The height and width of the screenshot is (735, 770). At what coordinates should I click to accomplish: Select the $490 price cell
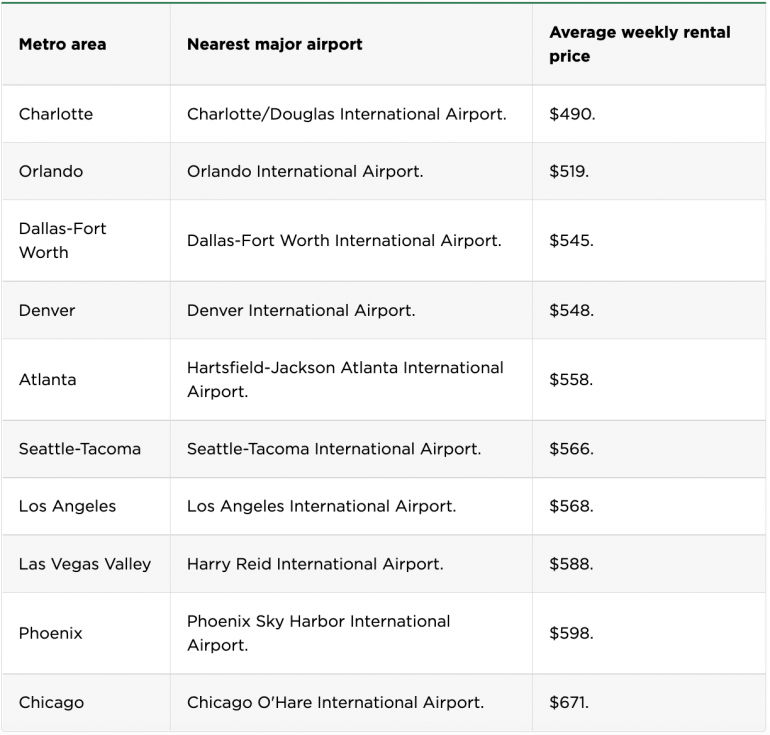[x=572, y=114]
